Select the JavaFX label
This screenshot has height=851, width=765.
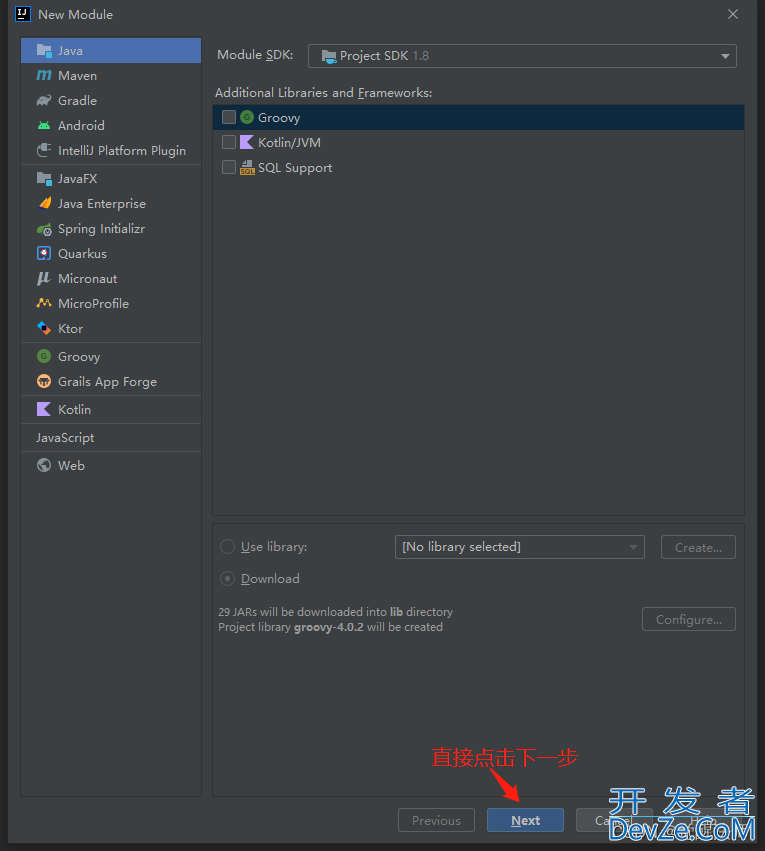coord(78,179)
